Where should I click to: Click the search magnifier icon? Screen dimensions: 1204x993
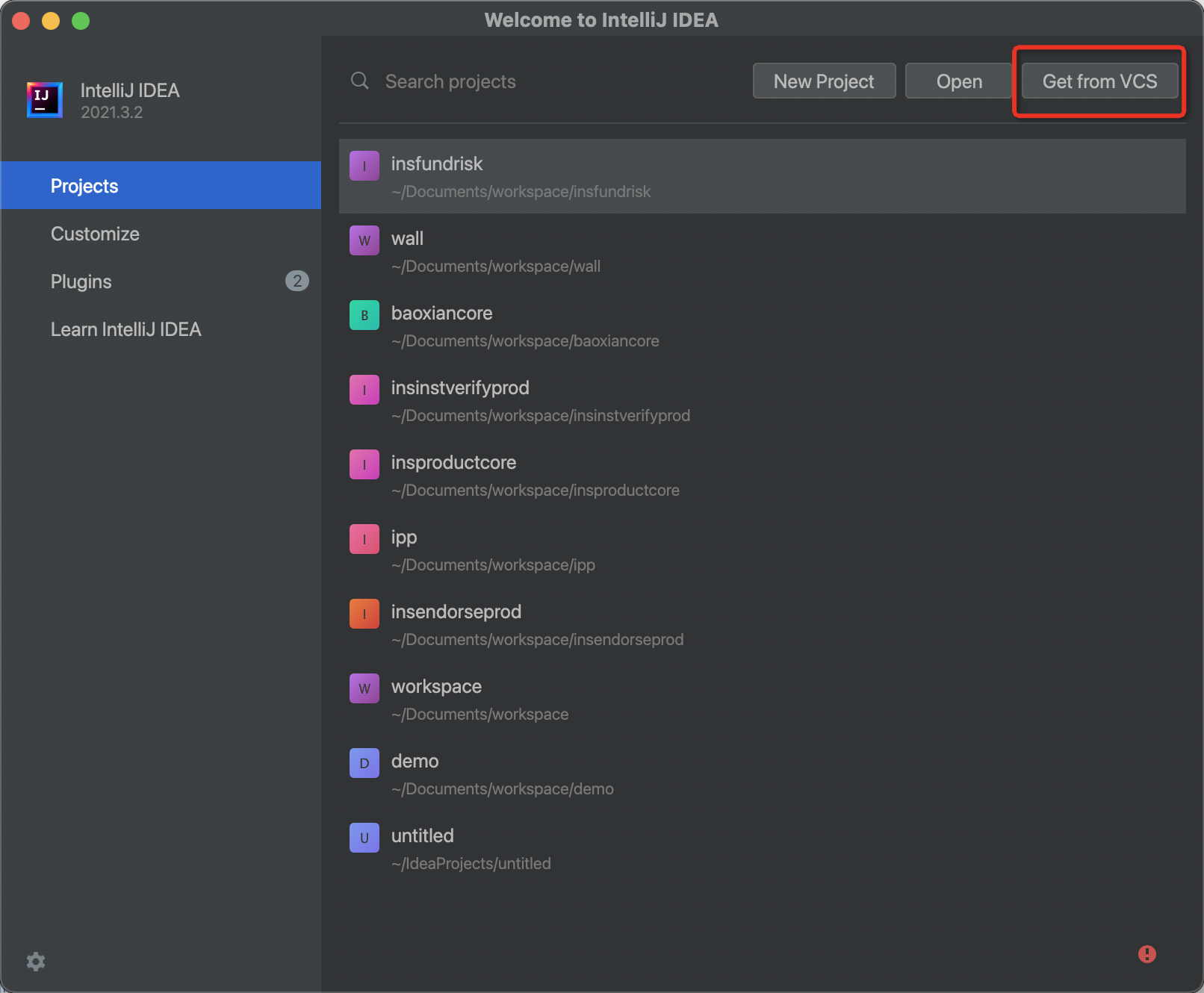[360, 81]
